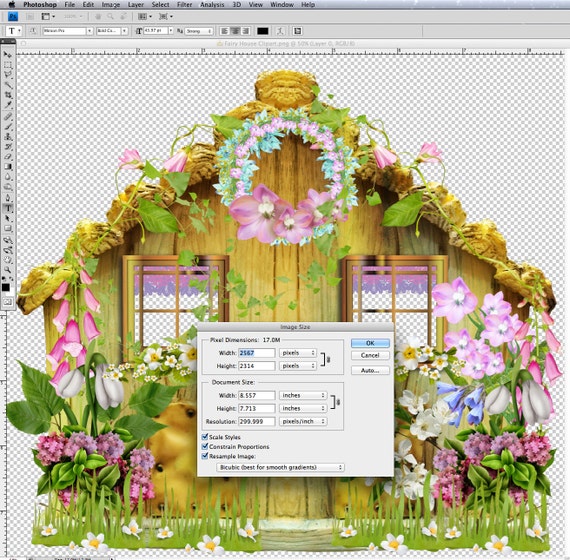Toggle Quick Mask mode at toolbox bottom
This screenshot has height=560, width=570.
[8, 302]
